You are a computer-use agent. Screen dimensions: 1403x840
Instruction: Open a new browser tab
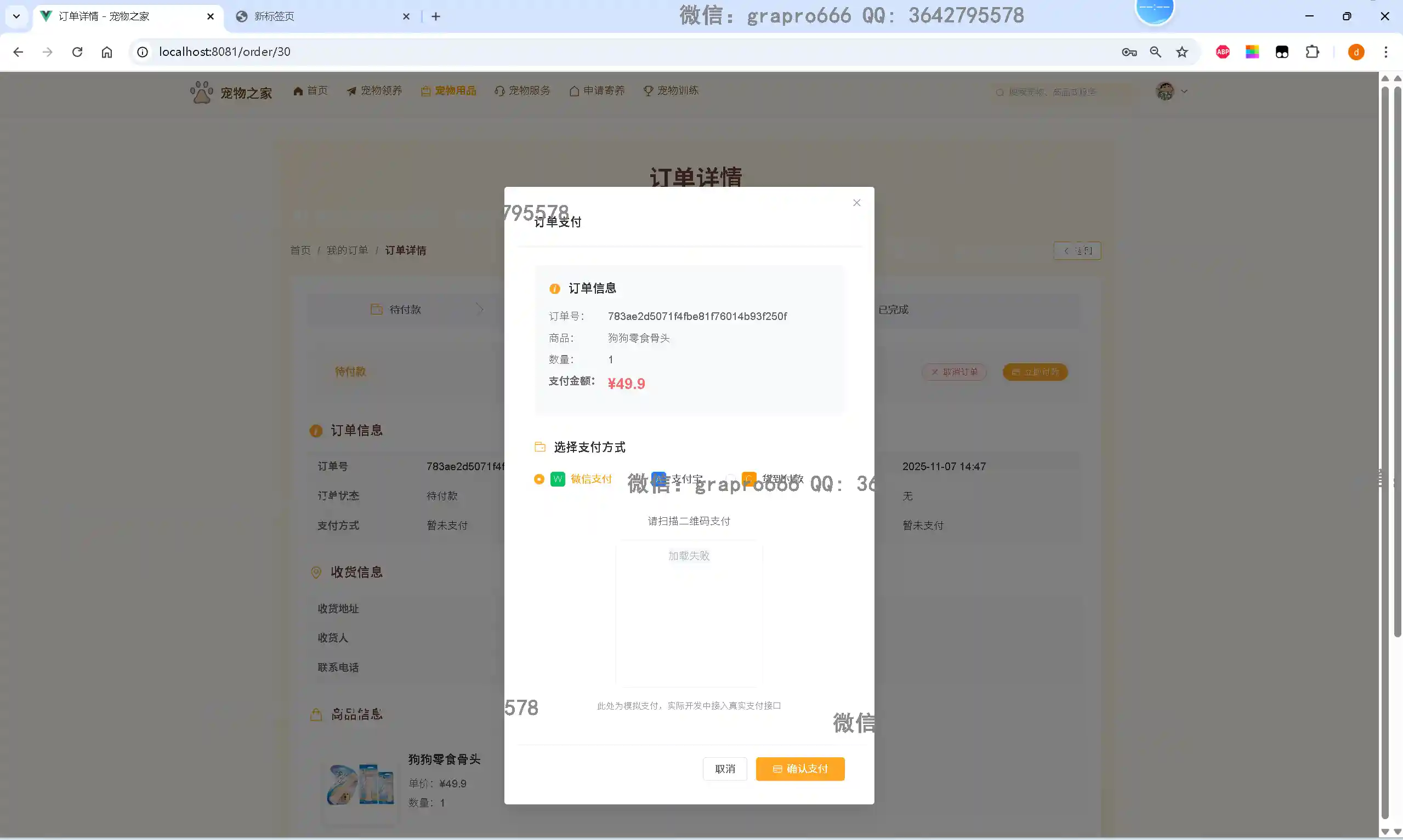[435, 16]
